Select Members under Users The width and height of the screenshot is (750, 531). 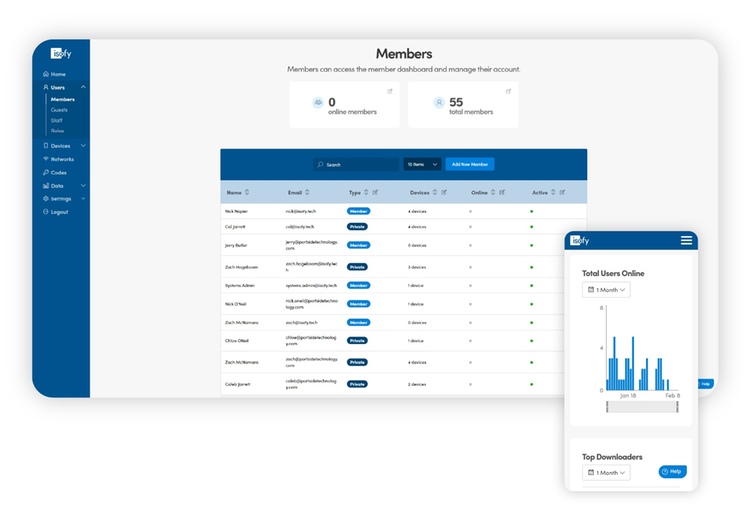[63, 100]
